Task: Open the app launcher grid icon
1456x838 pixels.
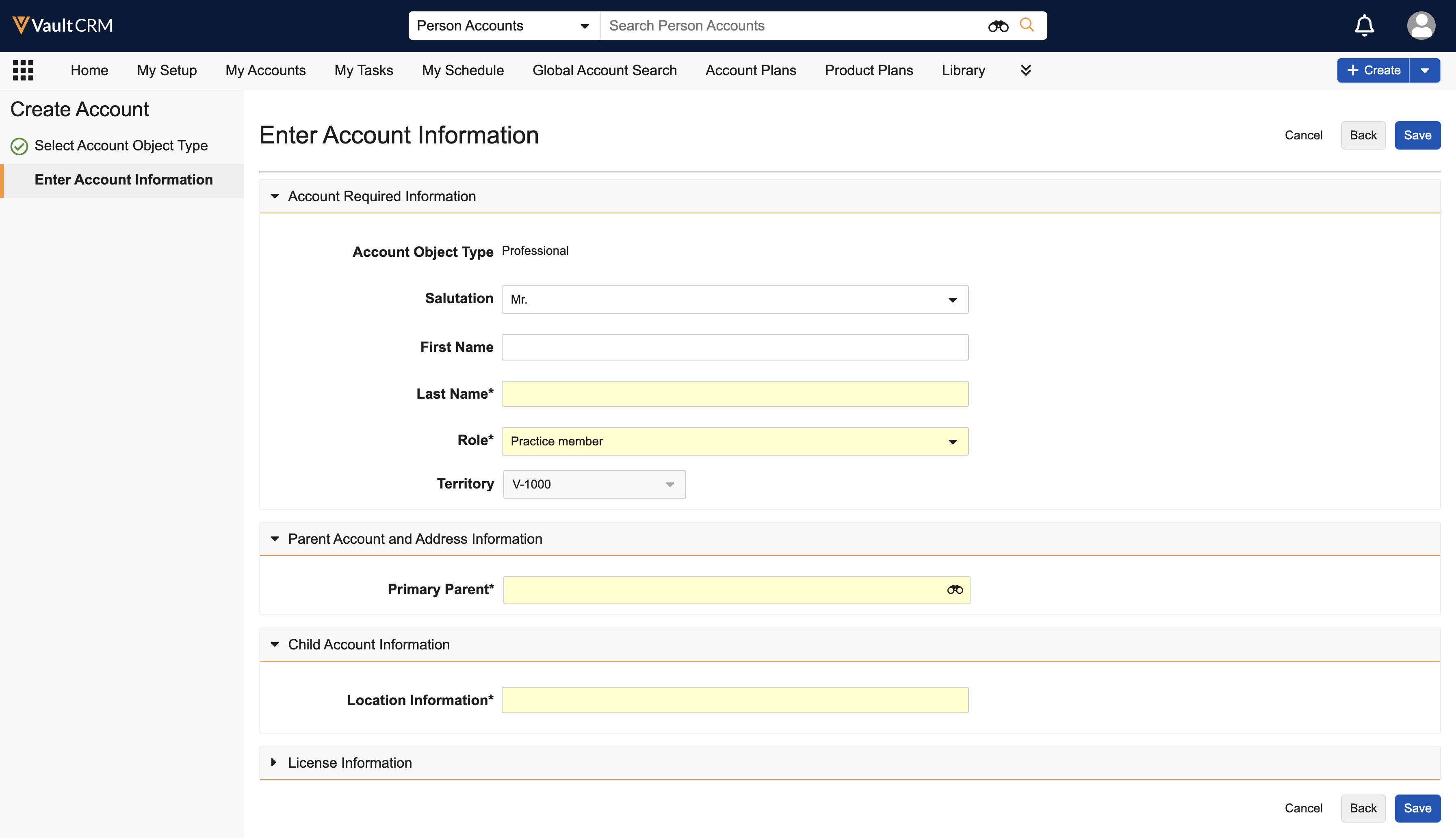Action: 23,70
